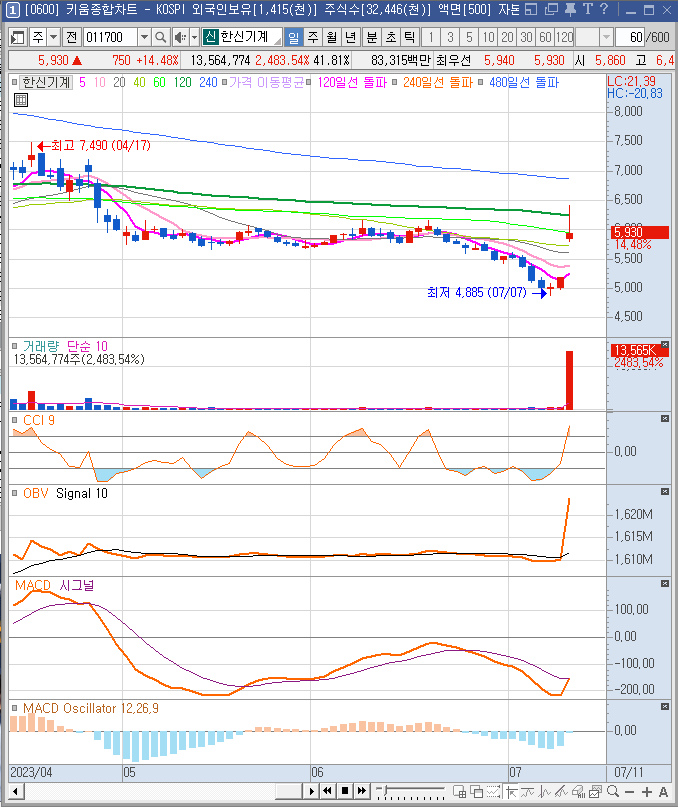Click the title bar window-layout icon
The image size is (678, 807).
click(x=531, y=9)
